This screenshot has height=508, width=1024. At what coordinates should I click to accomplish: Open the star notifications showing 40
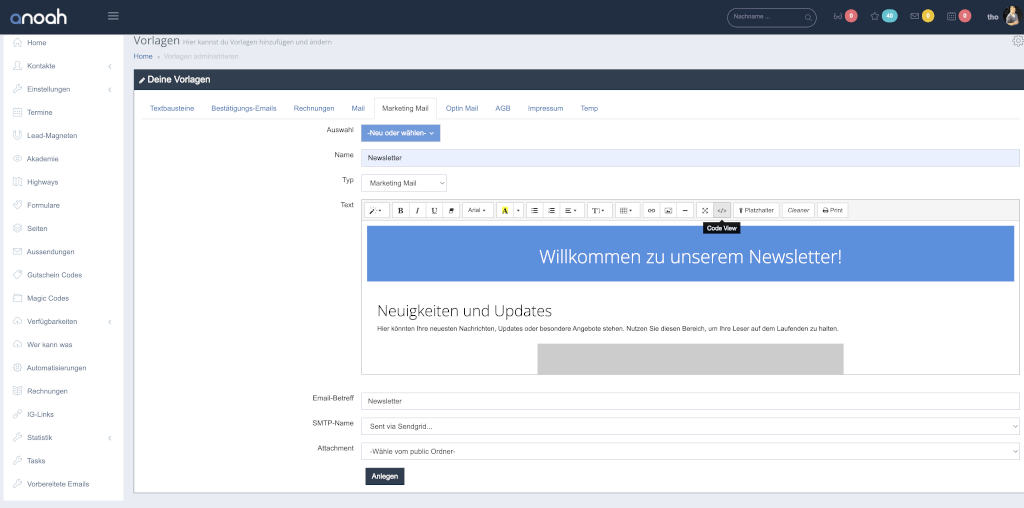(882, 16)
